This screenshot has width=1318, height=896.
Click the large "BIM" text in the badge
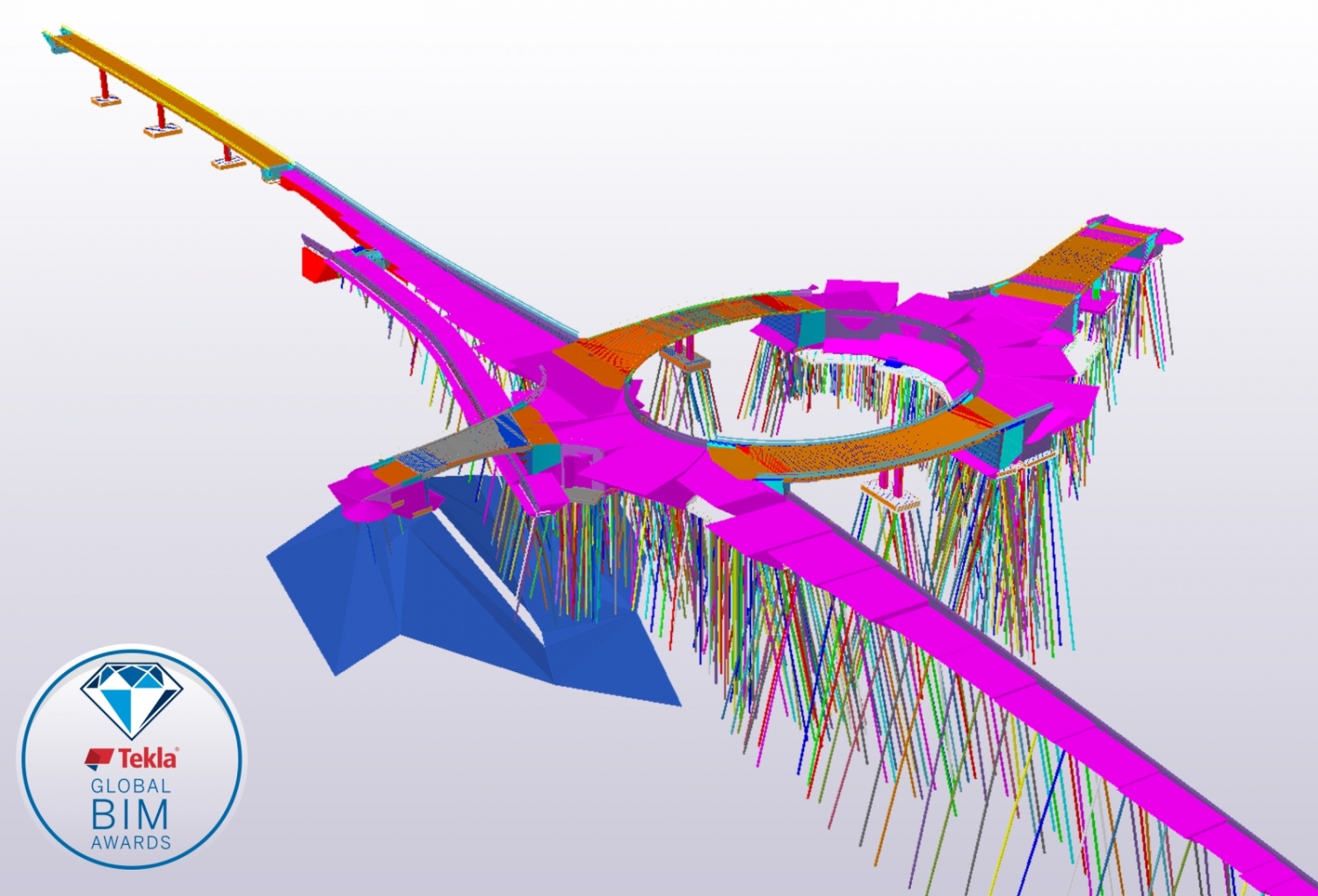(130, 816)
